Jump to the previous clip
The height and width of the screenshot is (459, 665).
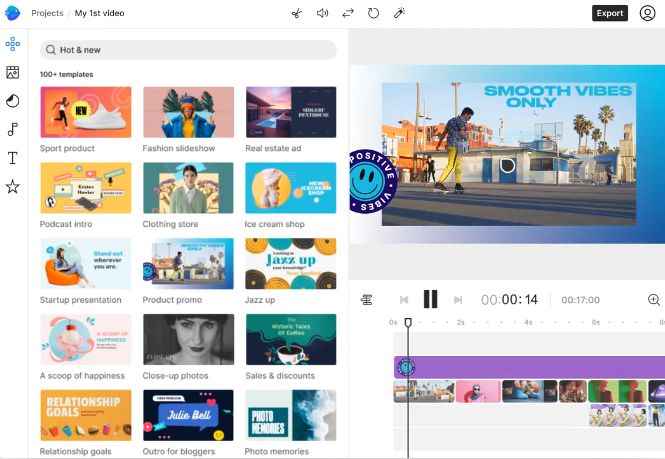tap(404, 300)
